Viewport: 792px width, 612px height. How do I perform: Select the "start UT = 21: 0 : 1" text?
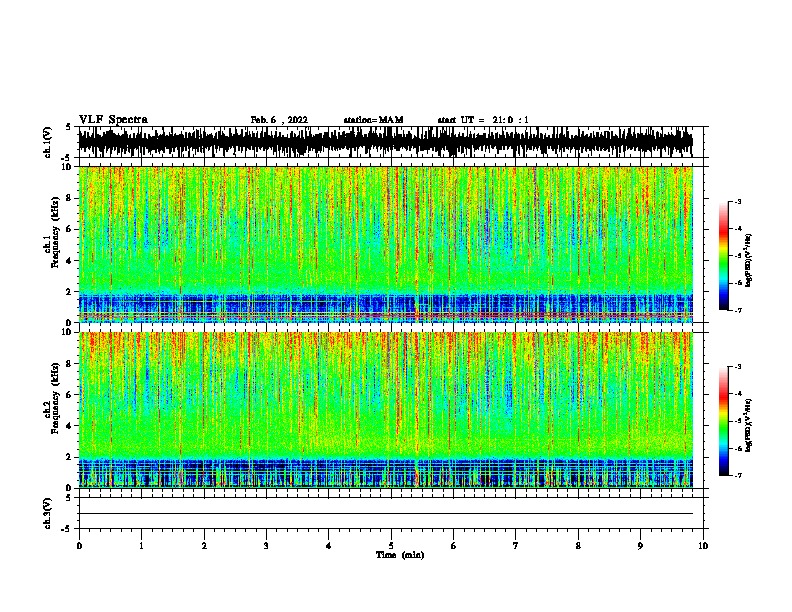click(483, 120)
